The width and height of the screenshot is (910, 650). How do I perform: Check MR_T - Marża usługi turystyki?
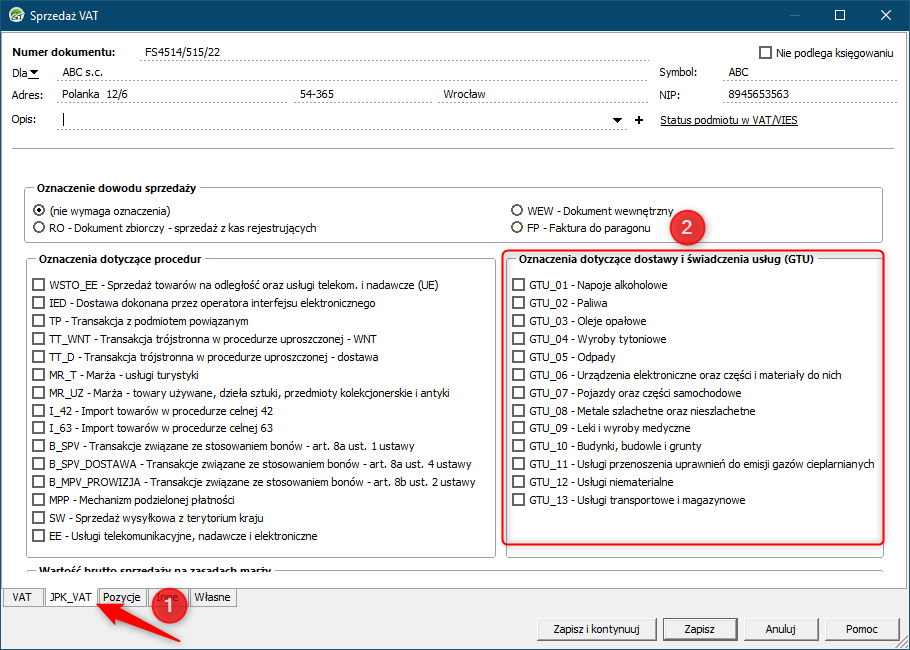click(38, 375)
